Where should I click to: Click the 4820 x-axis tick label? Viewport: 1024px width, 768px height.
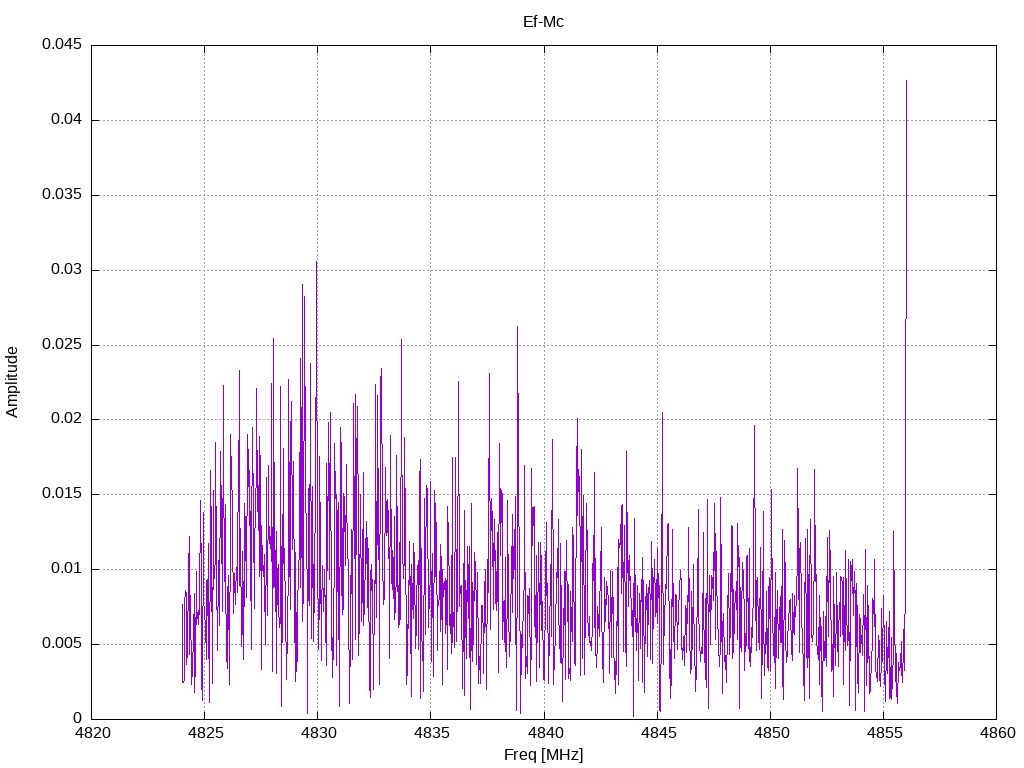click(x=92, y=733)
